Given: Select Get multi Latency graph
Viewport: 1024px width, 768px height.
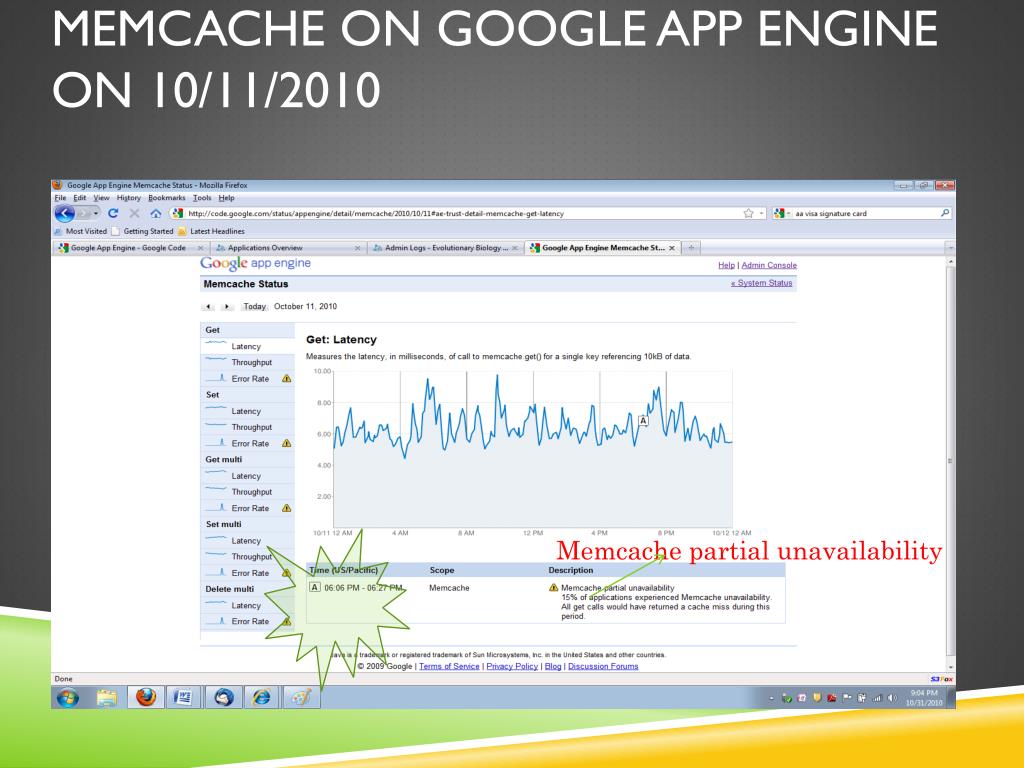Looking at the screenshot, I should point(247,476).
